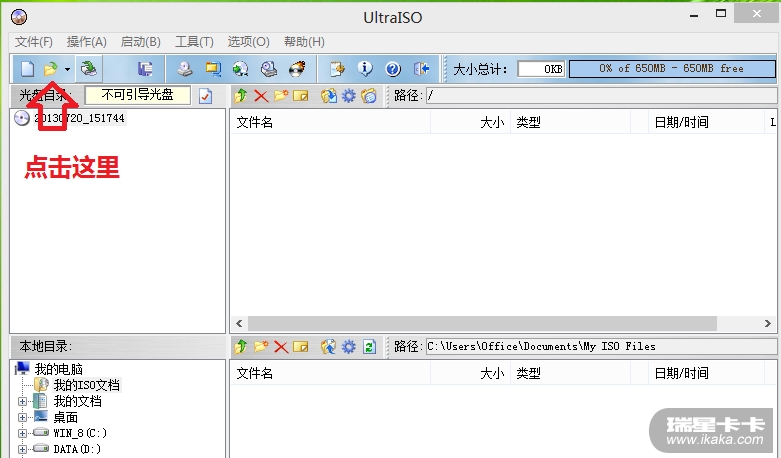The height and width of the screenshot is (458, 781).
Task: Click the Add to disc icon in the local pane
Action: click(x=329, y=346)
